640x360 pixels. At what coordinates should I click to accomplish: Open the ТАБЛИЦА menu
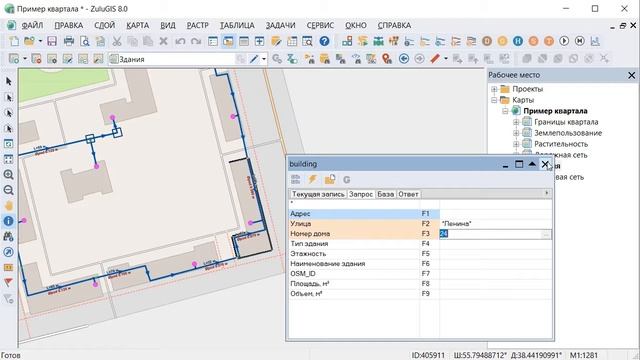[237, 25]
